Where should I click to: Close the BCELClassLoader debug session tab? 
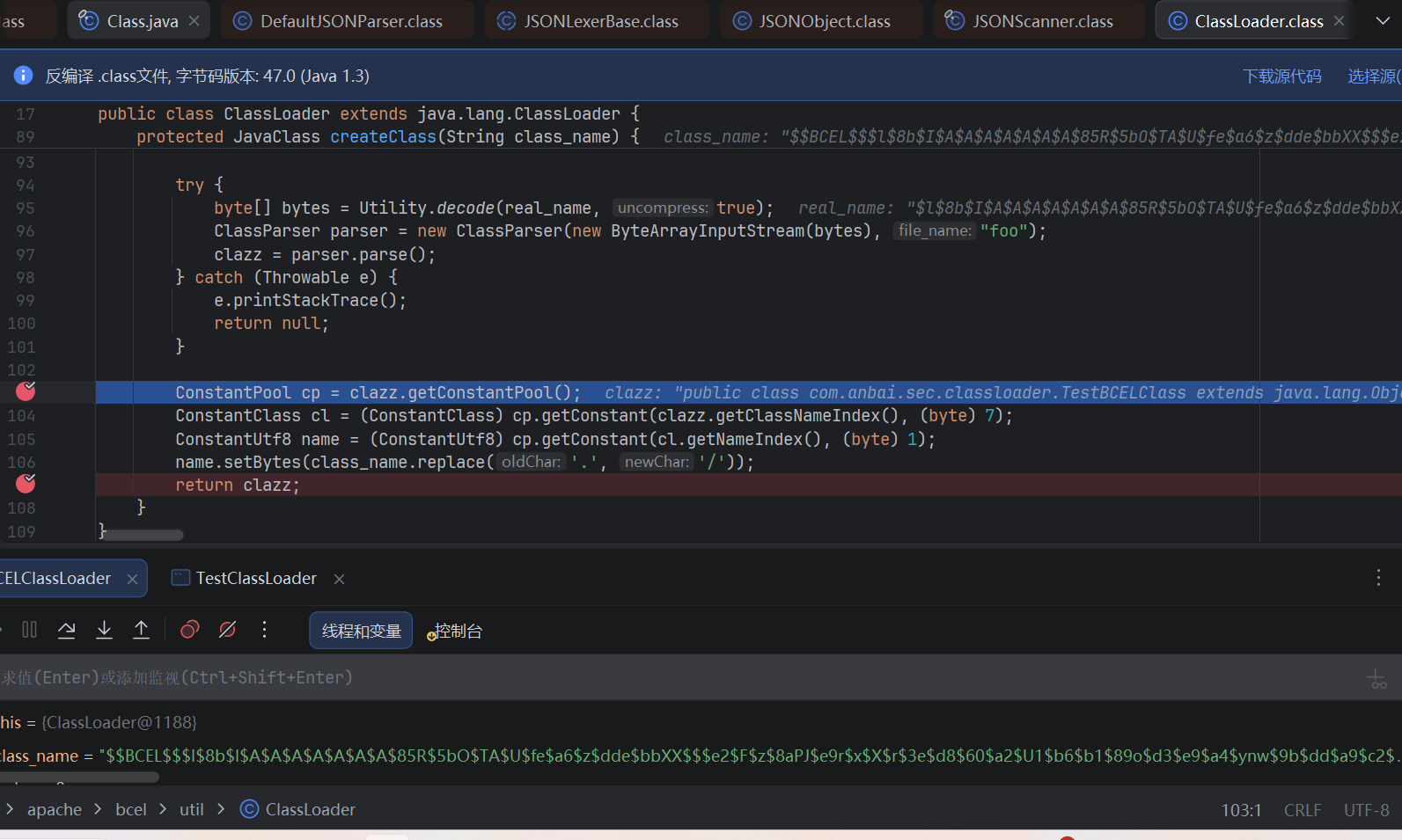click(x=132, y=579)
